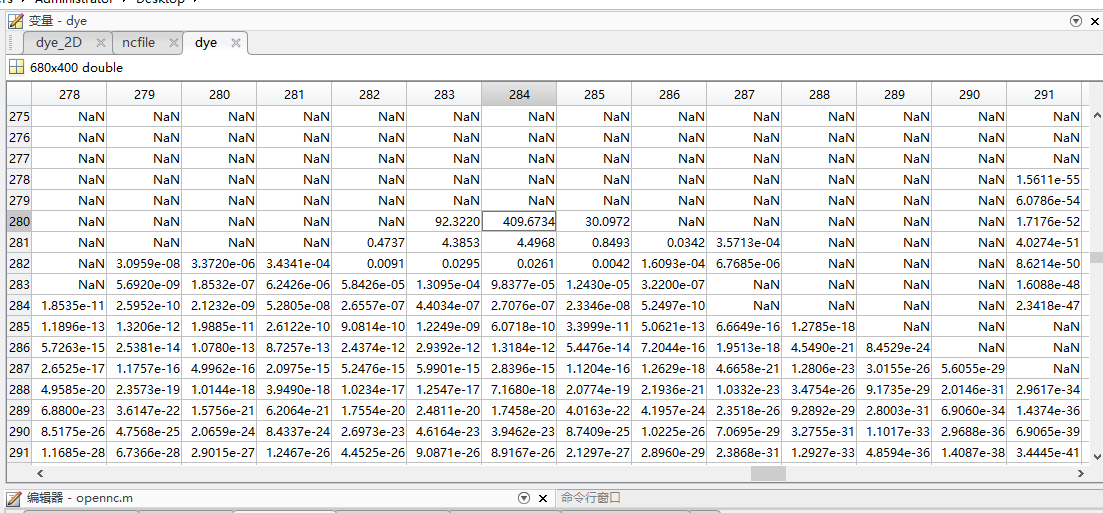
Task: Close the dye_2D variable tab
Action: 101,43
